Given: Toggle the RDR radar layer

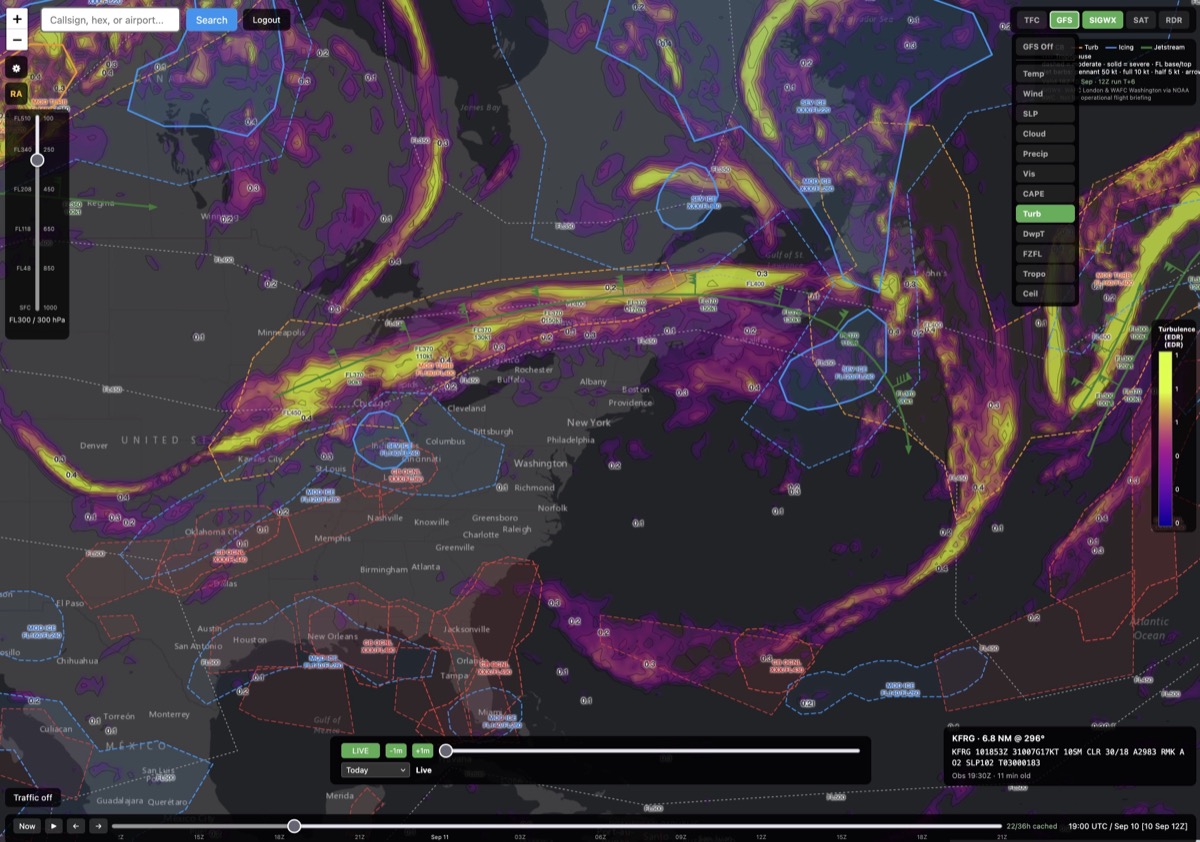Looking at the screenshot, I should point(1174,20).
